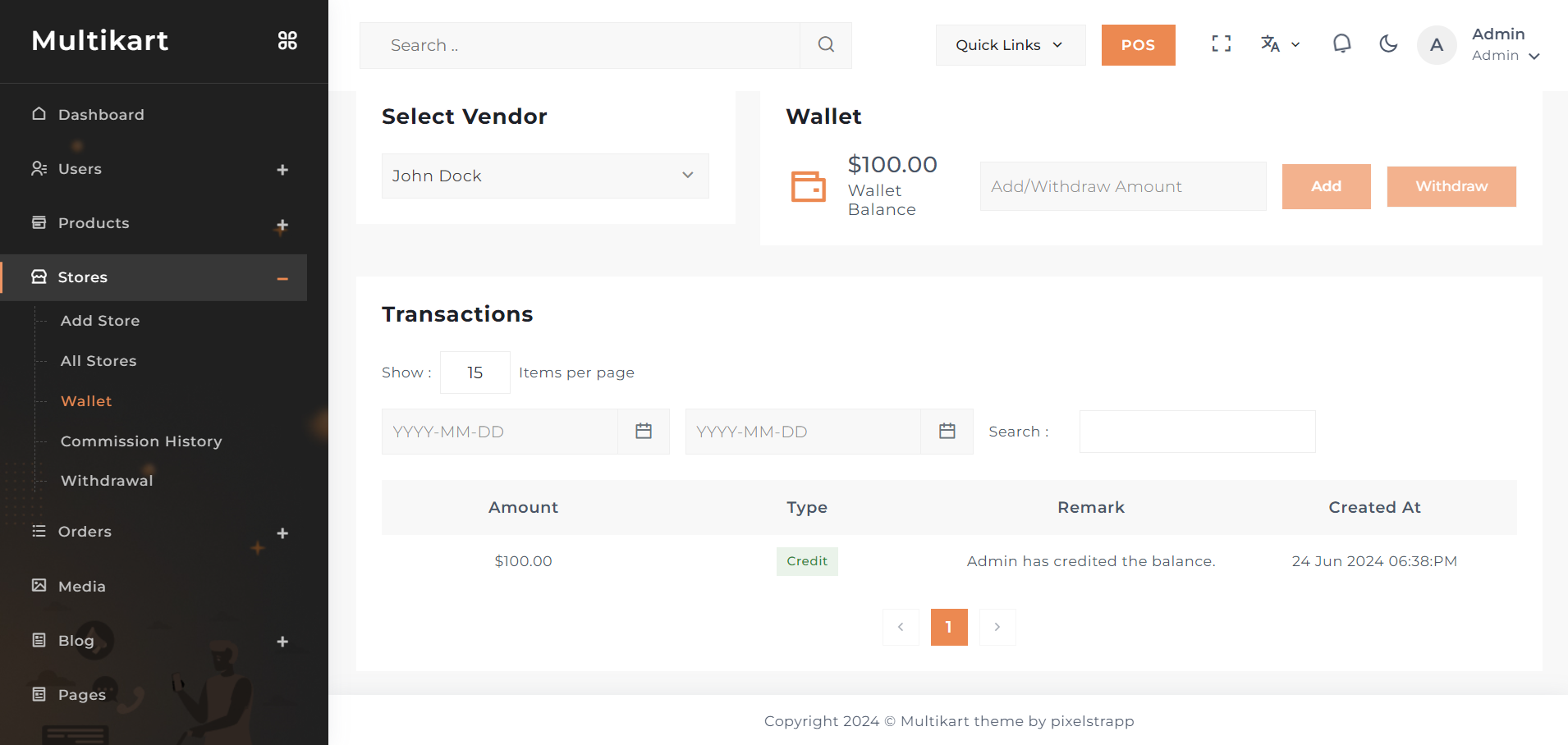Open the notifications bell
The height and width of the screenshot is (745, 1568).
(1341, 44)
